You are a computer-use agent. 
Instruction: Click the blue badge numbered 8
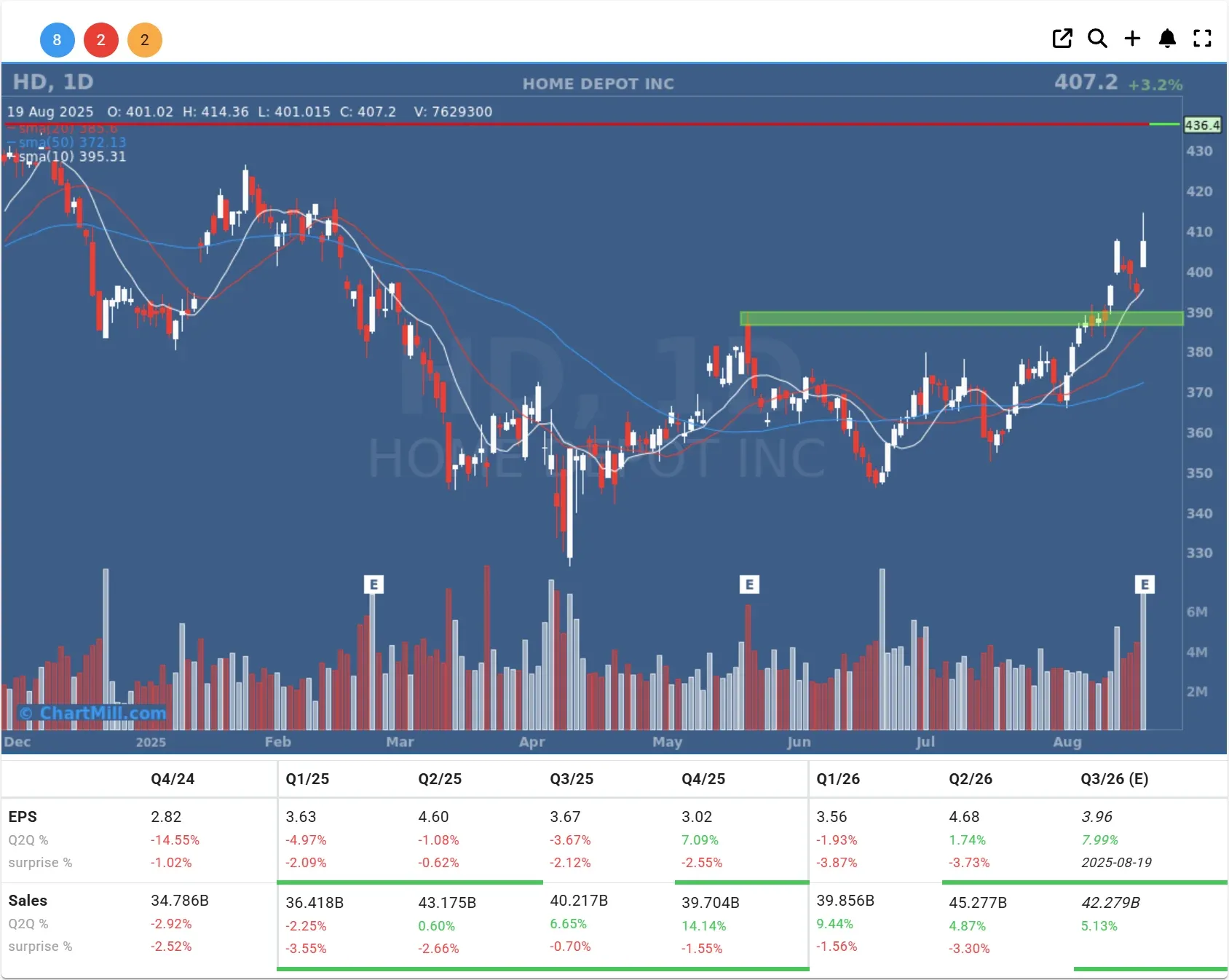[x=57, y=40]
